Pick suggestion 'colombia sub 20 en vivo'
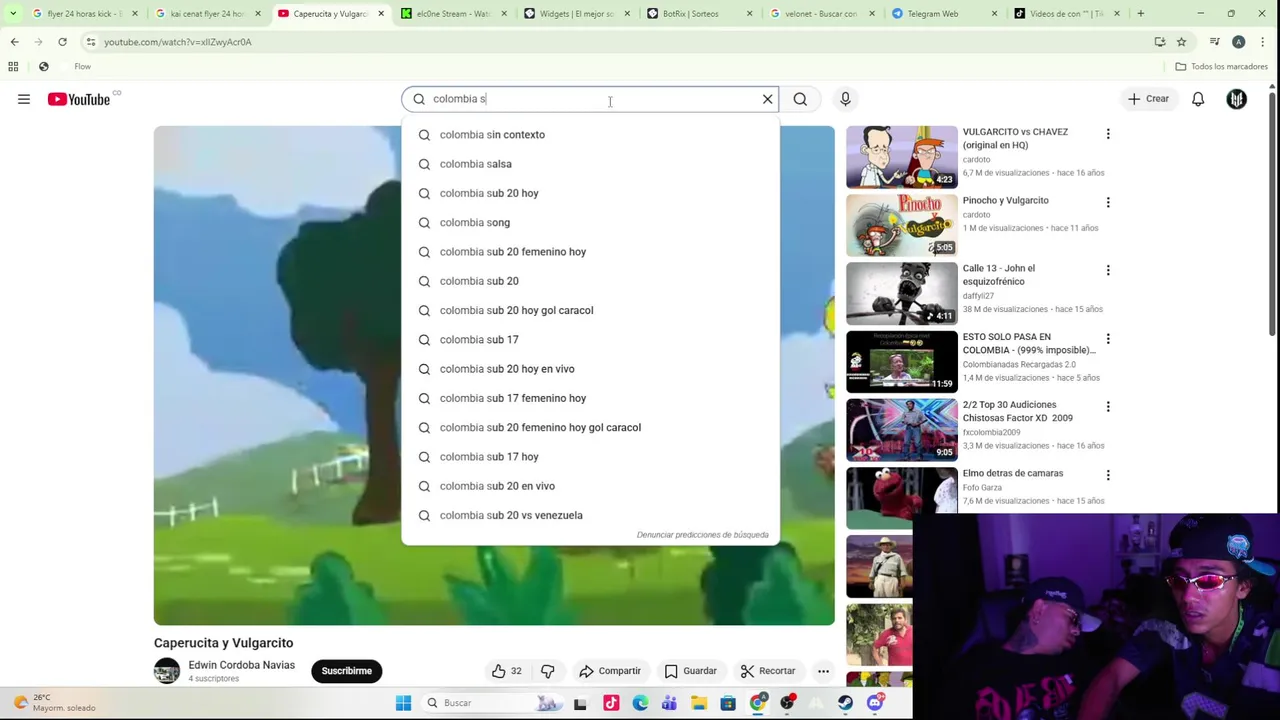Screen dimensions: 1280x720 pos(590,486)
